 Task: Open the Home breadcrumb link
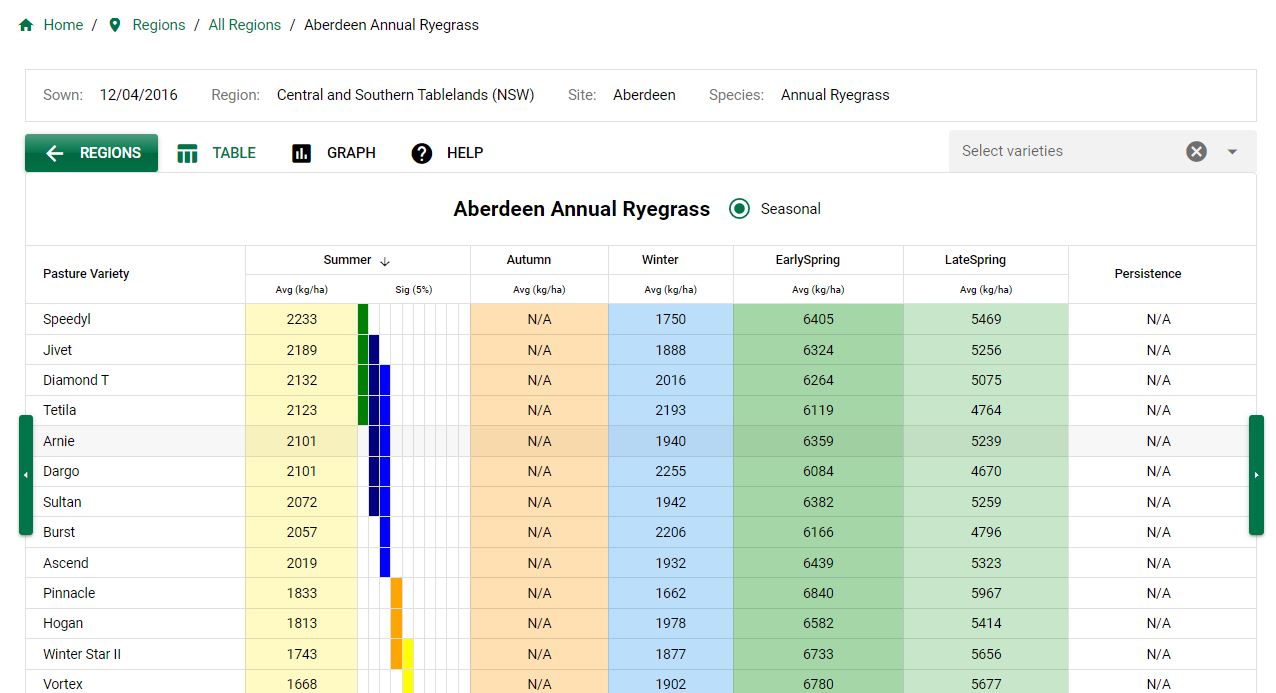63,25
